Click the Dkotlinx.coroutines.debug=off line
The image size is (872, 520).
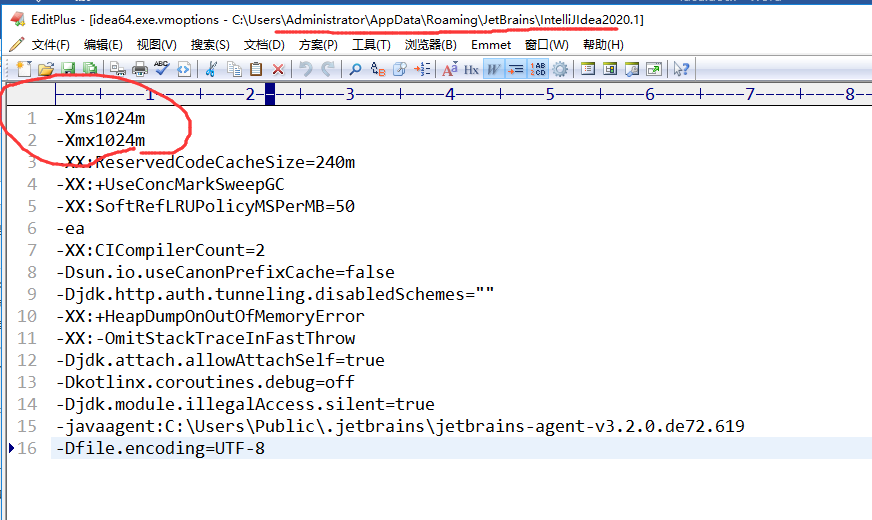coord(205,382)
